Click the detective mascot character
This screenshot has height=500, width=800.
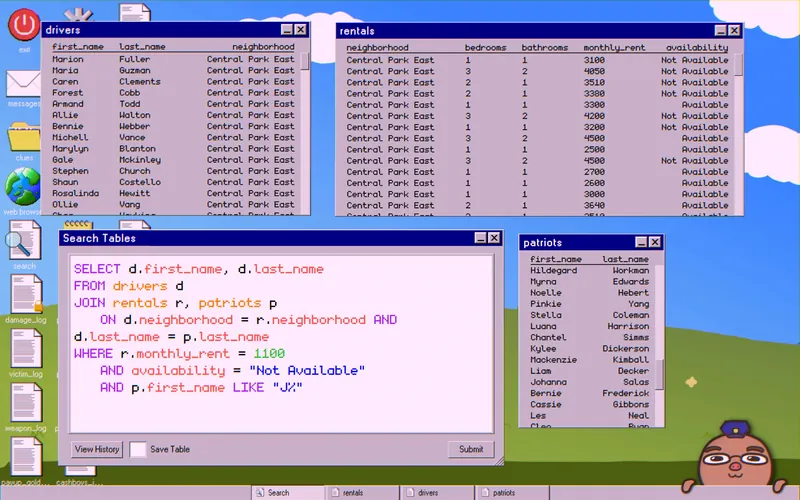click(x=735, y=457)
